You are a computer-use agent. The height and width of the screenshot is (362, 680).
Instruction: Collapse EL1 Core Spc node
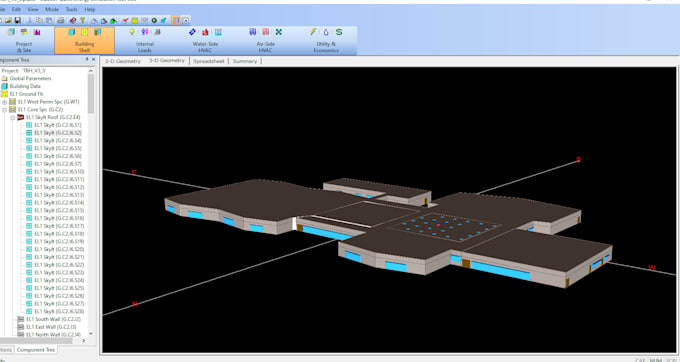click(5, 110)
